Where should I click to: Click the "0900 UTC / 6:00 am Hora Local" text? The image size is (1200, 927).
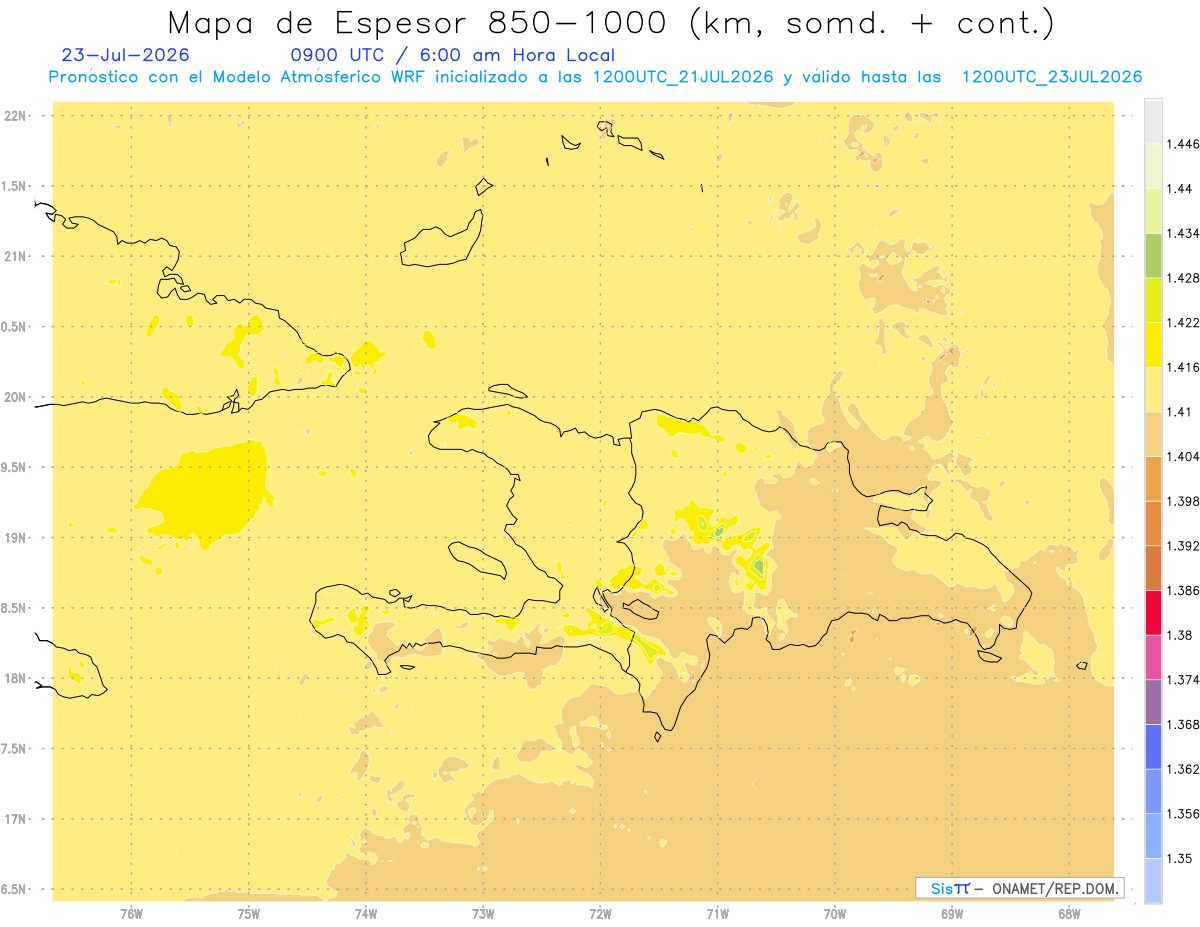point(452,55)
